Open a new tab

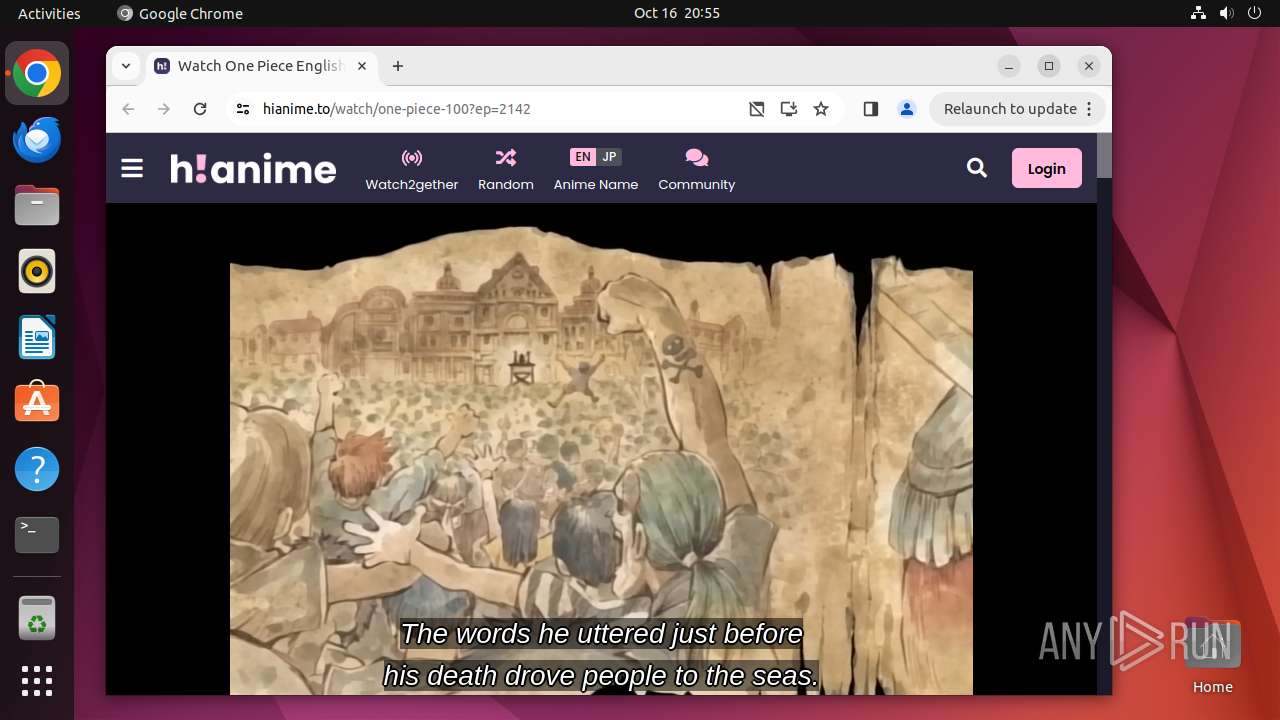tap(398, 66)
